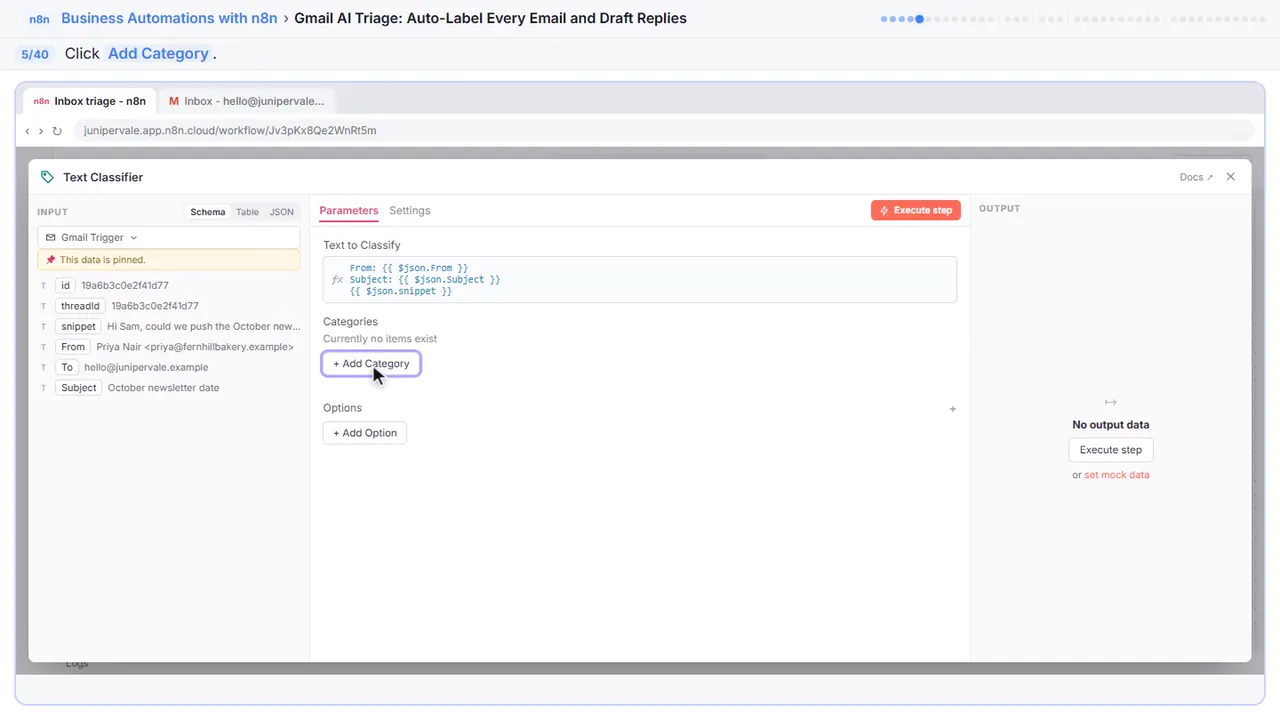Click the Add Category button
The width and height of the screenshot is (1280, 720).
tap(371, 364)
